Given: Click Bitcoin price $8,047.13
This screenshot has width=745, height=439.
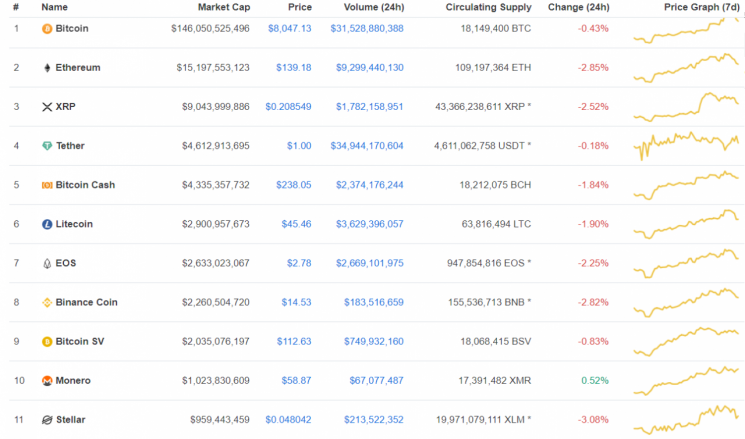Looking at the screenshot, I should pyautogui.click(x=289, y=29).
